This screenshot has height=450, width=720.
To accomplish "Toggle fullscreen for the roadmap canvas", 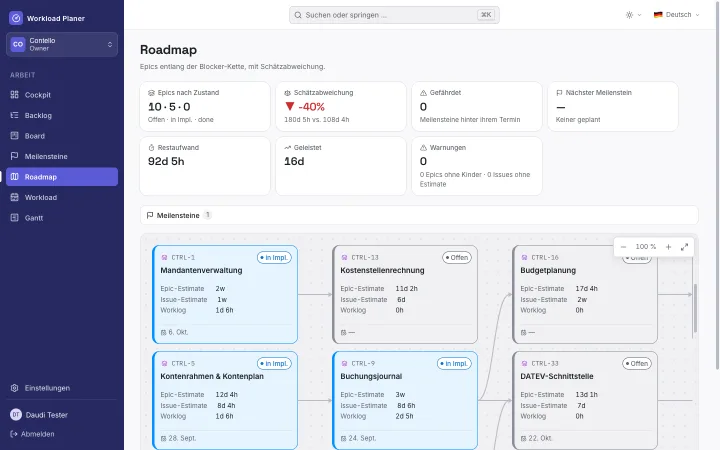I will (x=684, y=247).
